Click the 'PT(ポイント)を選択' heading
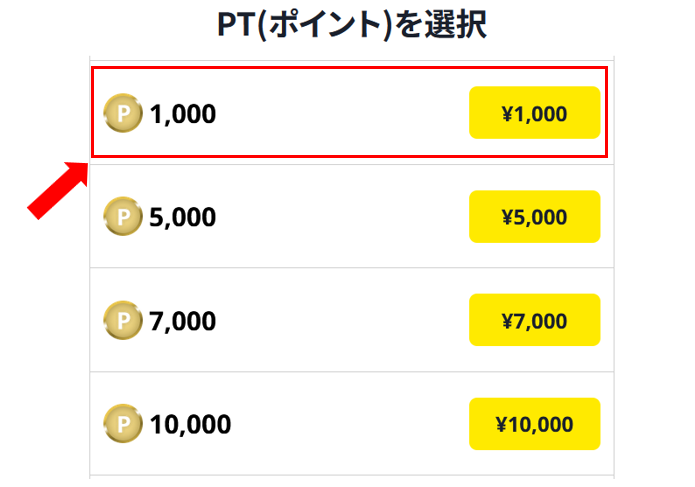The width and height of the screenshot is (695, 487). coord(352,25)
